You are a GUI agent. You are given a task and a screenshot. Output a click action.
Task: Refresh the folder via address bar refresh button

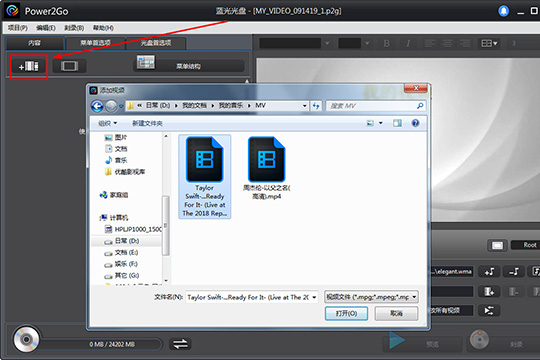(316, 106)
